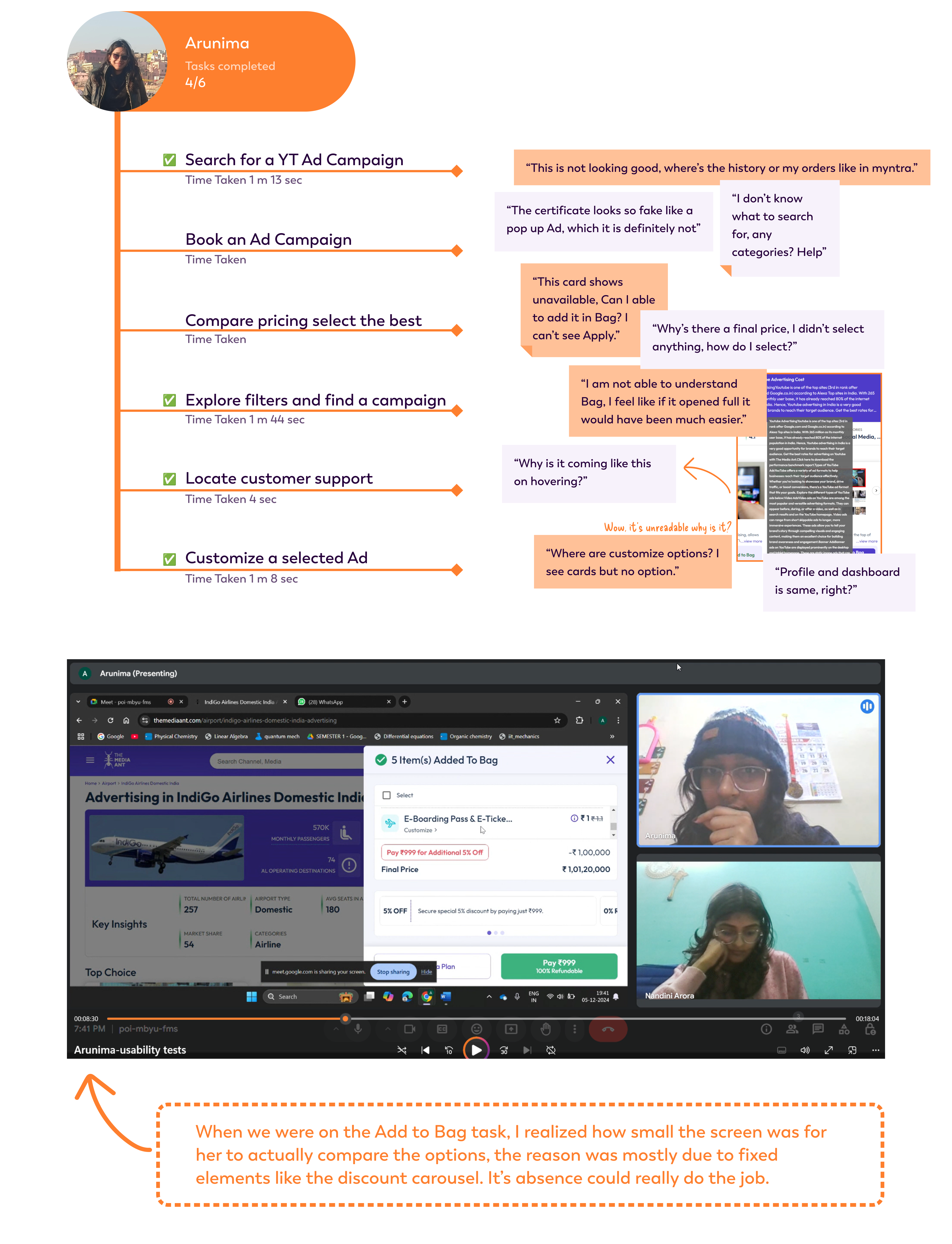952x1244 pixels.
Task: Open the Windows Start menu
Action: [x=252, y=997]
